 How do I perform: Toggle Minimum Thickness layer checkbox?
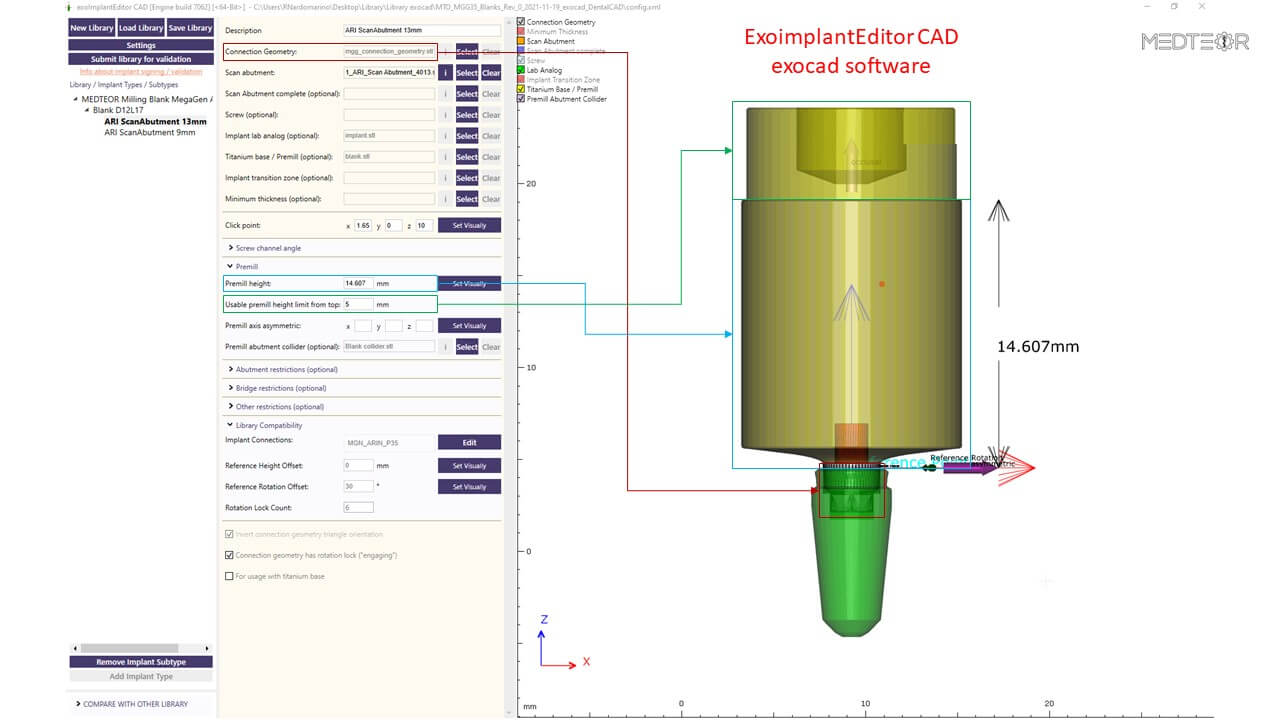point(521,32)
